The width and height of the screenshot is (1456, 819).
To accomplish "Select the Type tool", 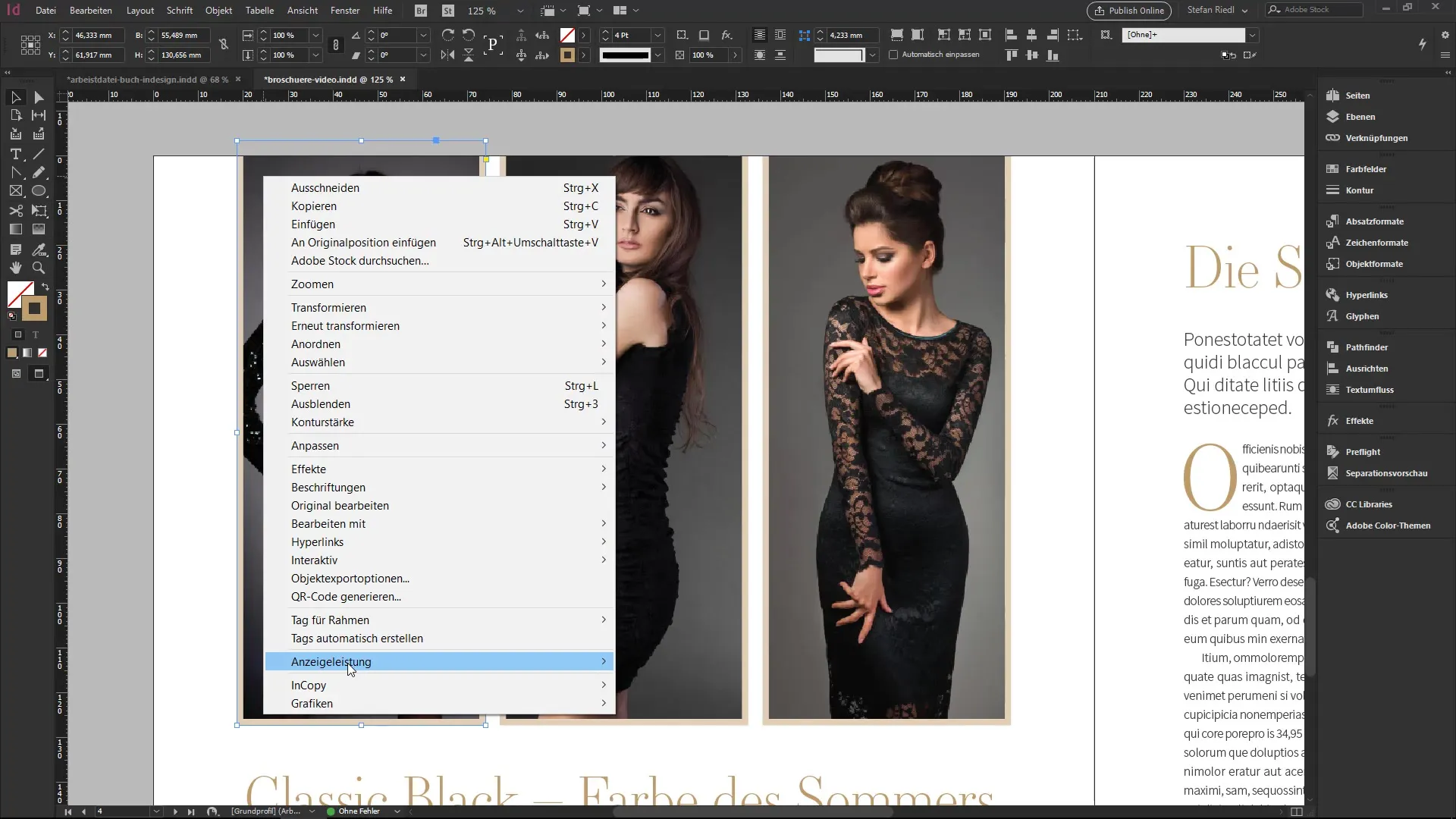I will click(15, 154).
